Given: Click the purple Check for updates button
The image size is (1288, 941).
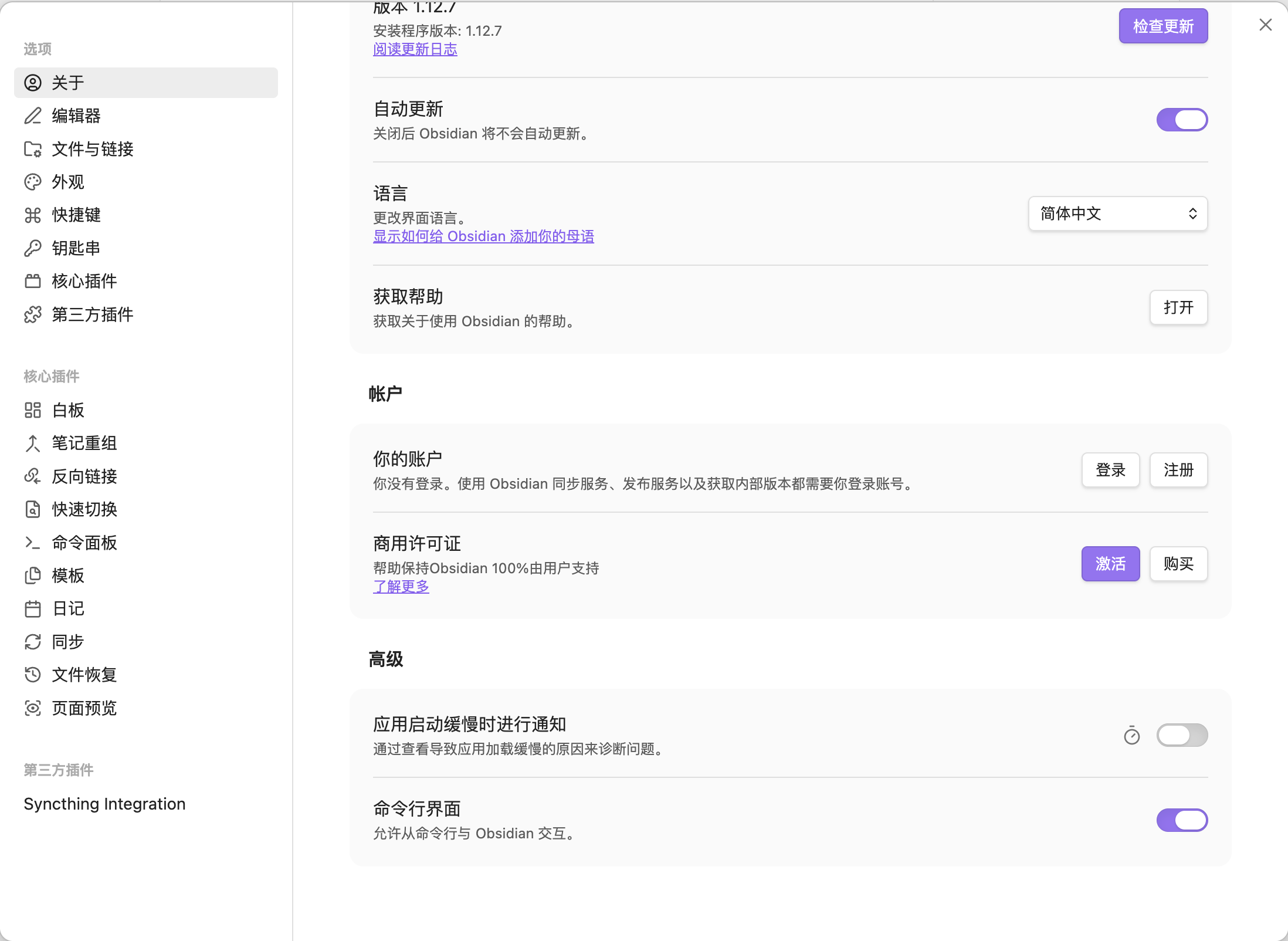Looking at the screenshot, I should point(1162,26).
